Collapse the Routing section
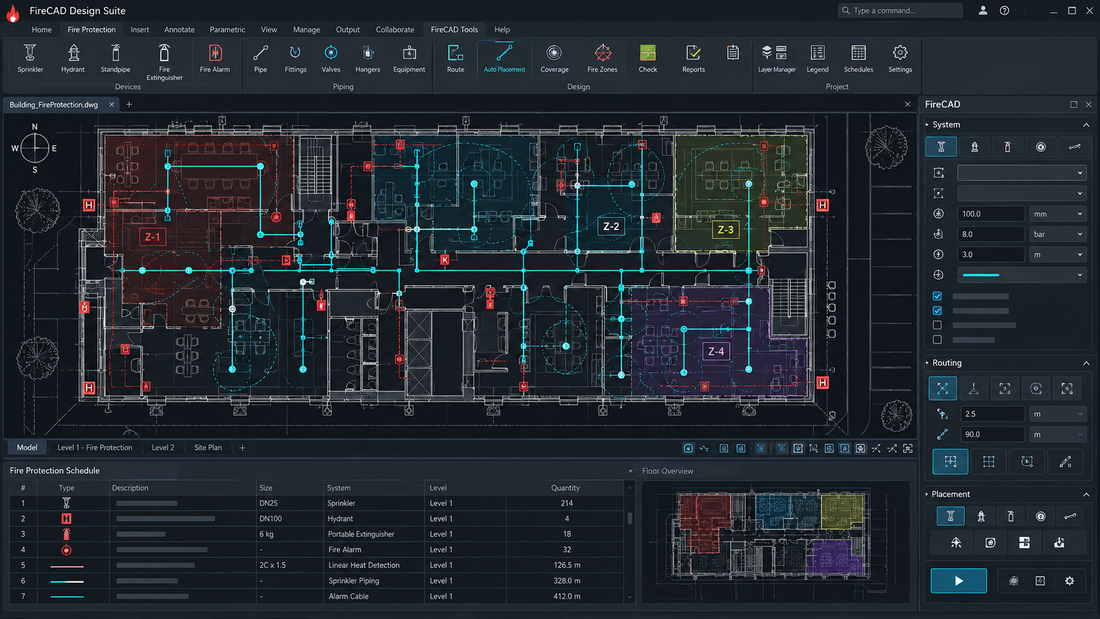Screen dimensions: 1100x619 point(1086,364)
